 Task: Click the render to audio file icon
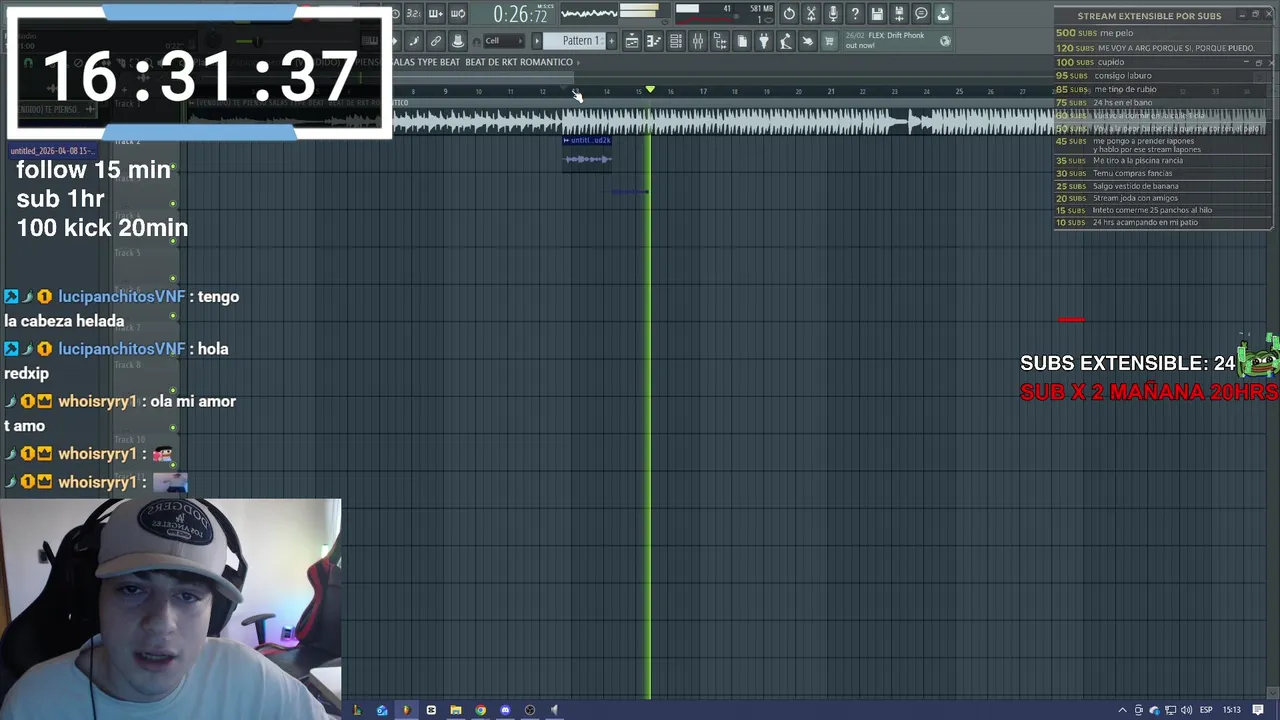pyautogui.click(x=899, y=14)
